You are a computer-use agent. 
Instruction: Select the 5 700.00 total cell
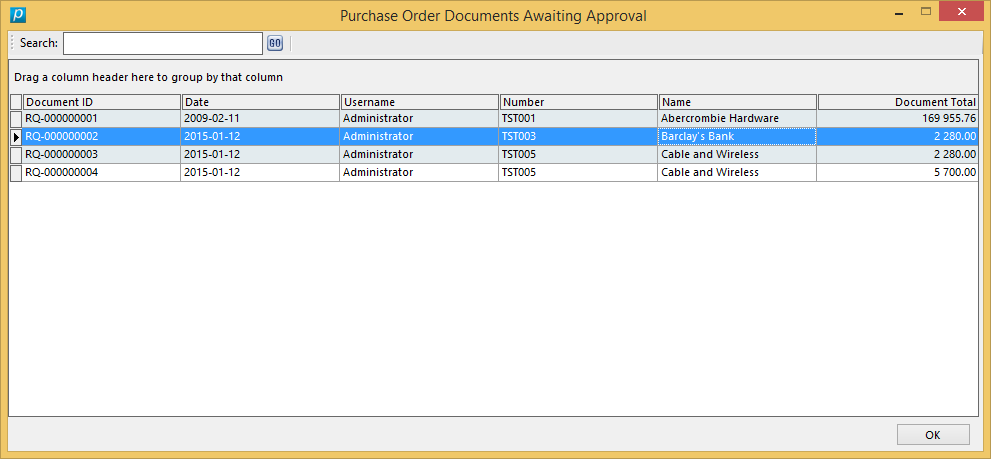[x=897, y=172]
